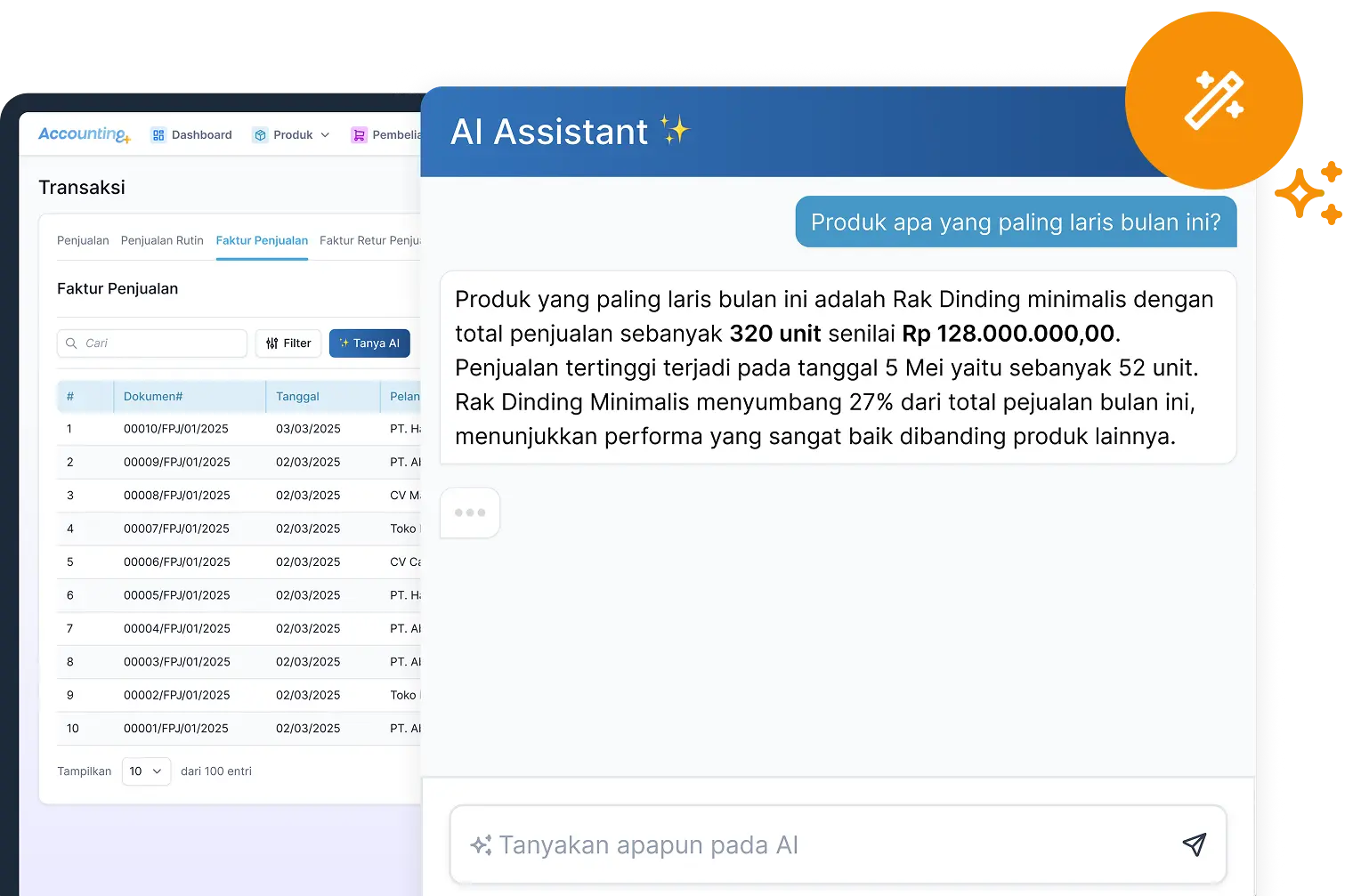Open document 00005/FPJ/01/2025
This screenshot has height=896, width=1353.
[x=177, y=595]
